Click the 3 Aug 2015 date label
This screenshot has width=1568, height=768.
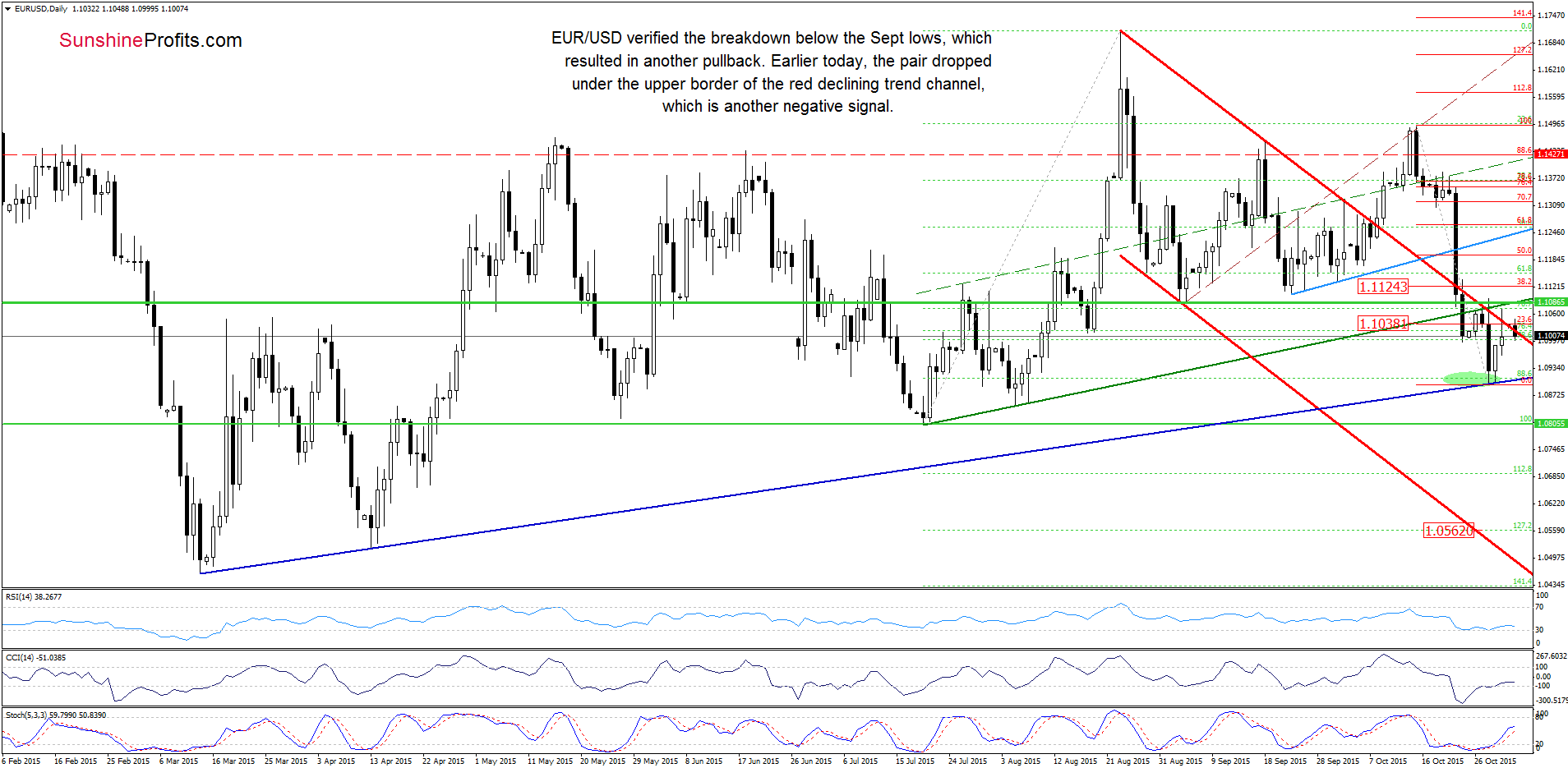(x=1020, y=761)
